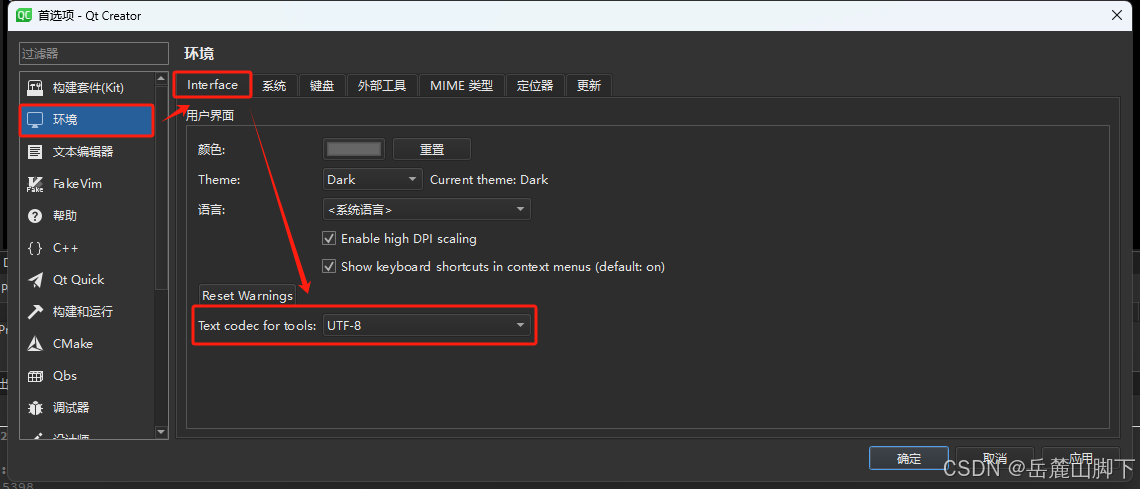
Task: Open Text codec for tools UTF-8 dropdown
Action: coord(426,326)
